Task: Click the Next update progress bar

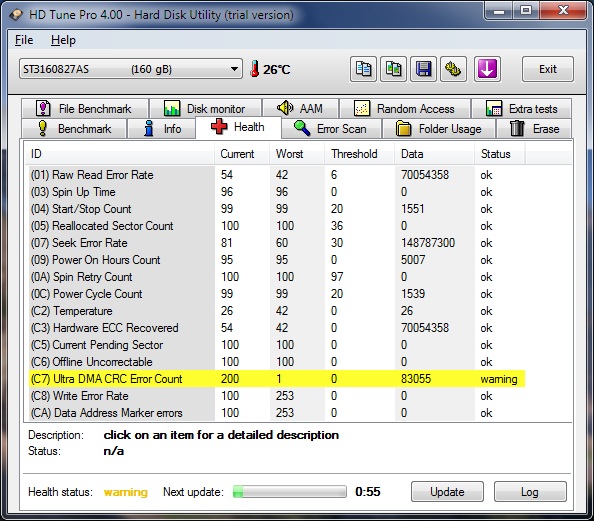Action: [x=289, y=492]
